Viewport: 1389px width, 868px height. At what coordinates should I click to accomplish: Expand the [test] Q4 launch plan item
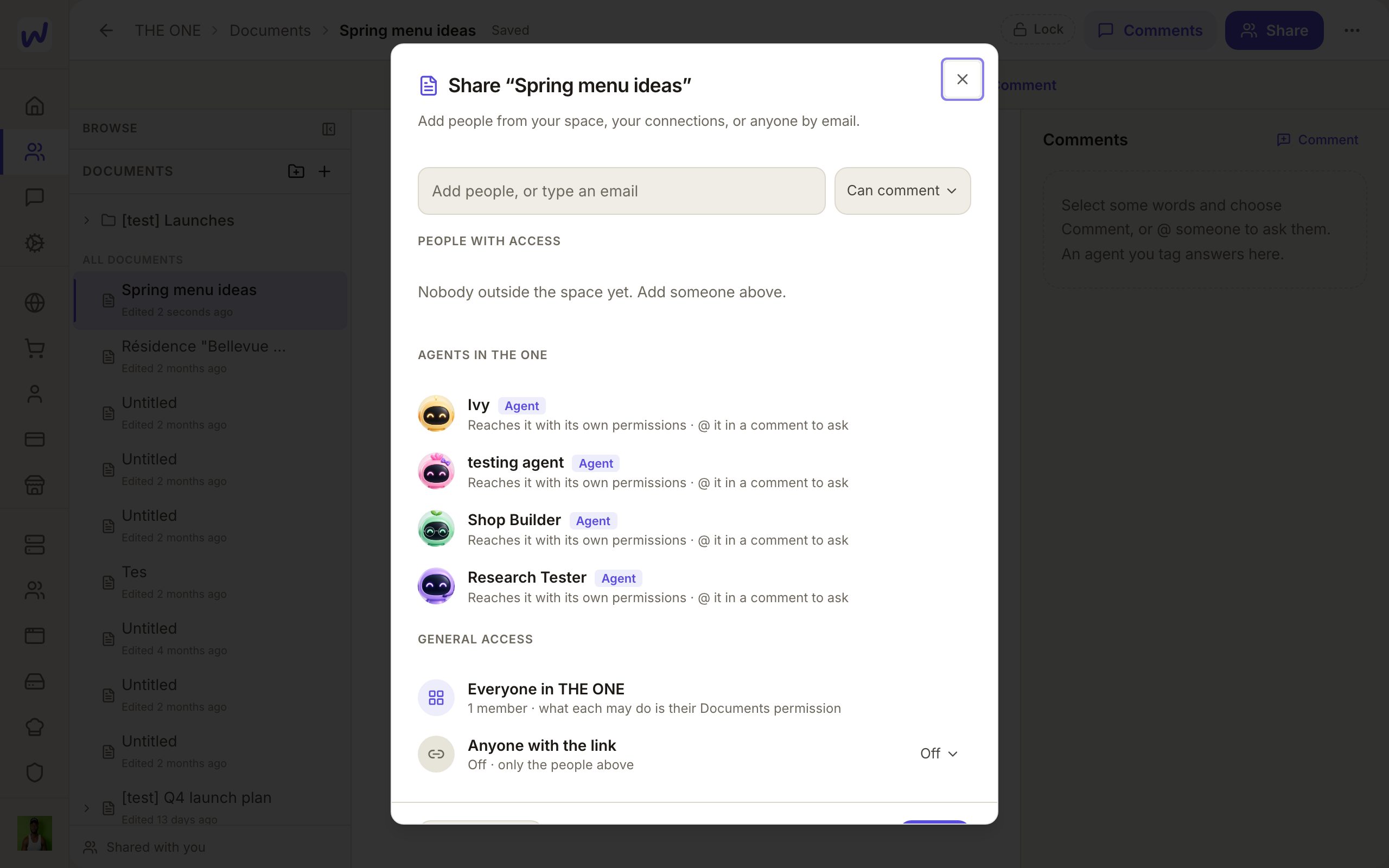click(x=87, y=808)
